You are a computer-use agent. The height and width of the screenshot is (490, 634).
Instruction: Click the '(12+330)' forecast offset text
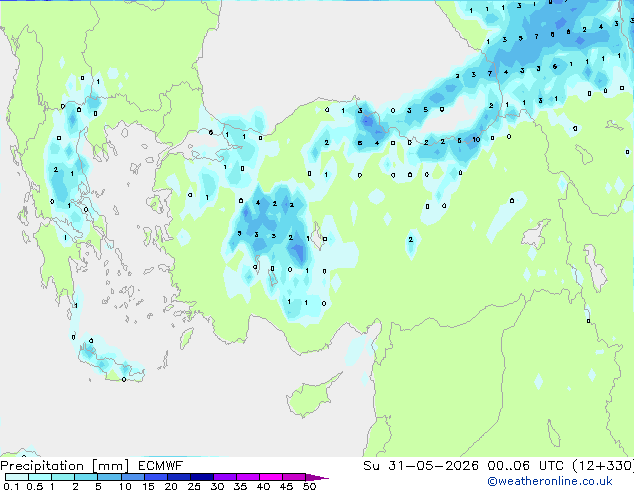click(603, 466)
